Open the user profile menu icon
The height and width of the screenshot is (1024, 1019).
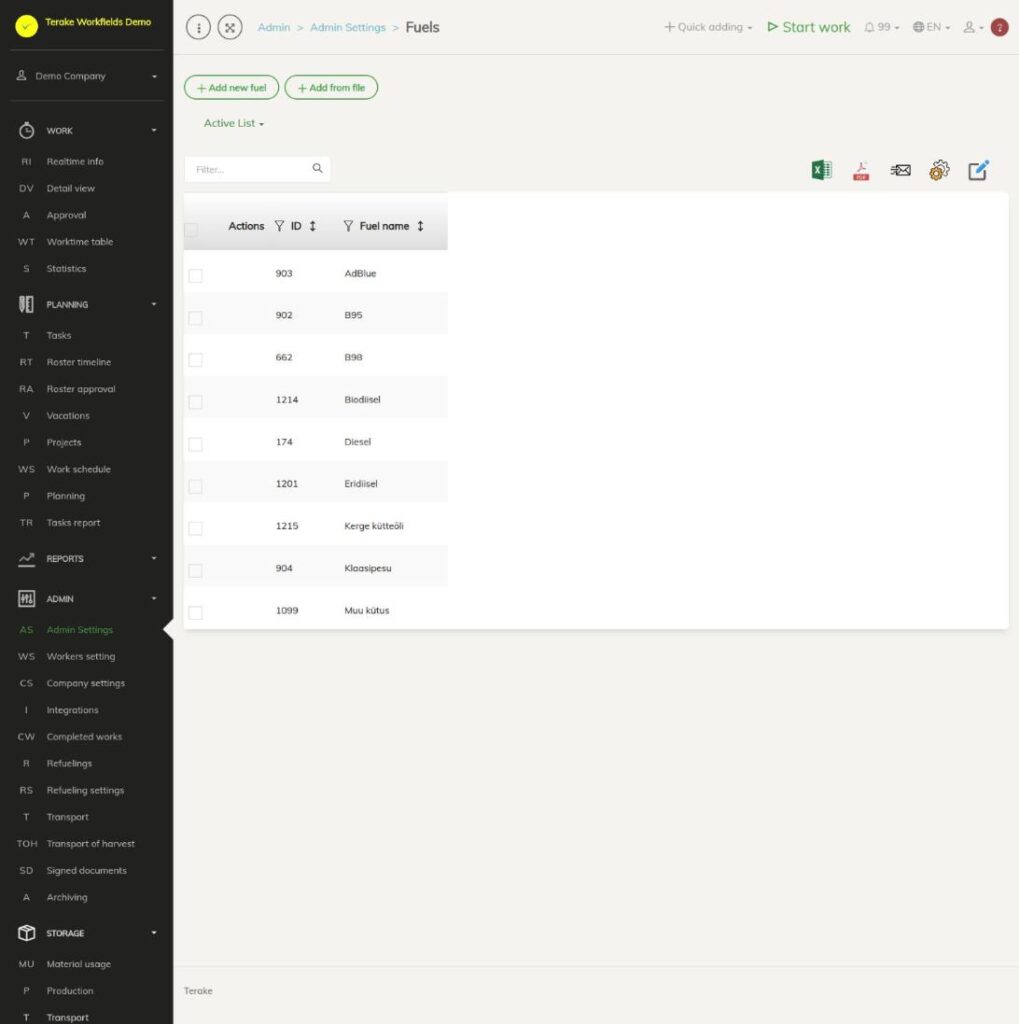973,27
